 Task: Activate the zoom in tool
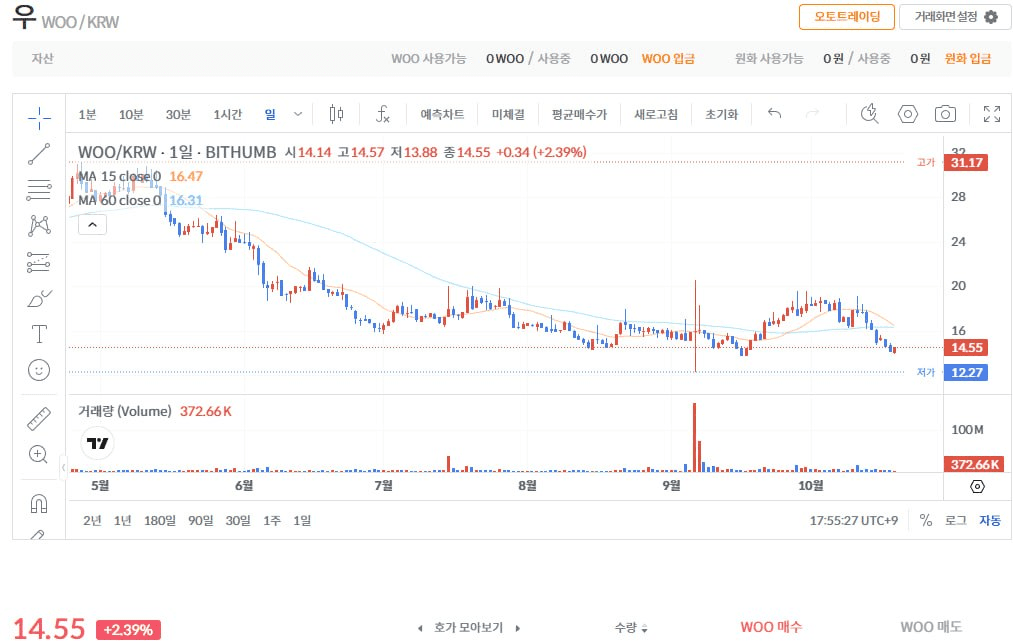[38, 454]
